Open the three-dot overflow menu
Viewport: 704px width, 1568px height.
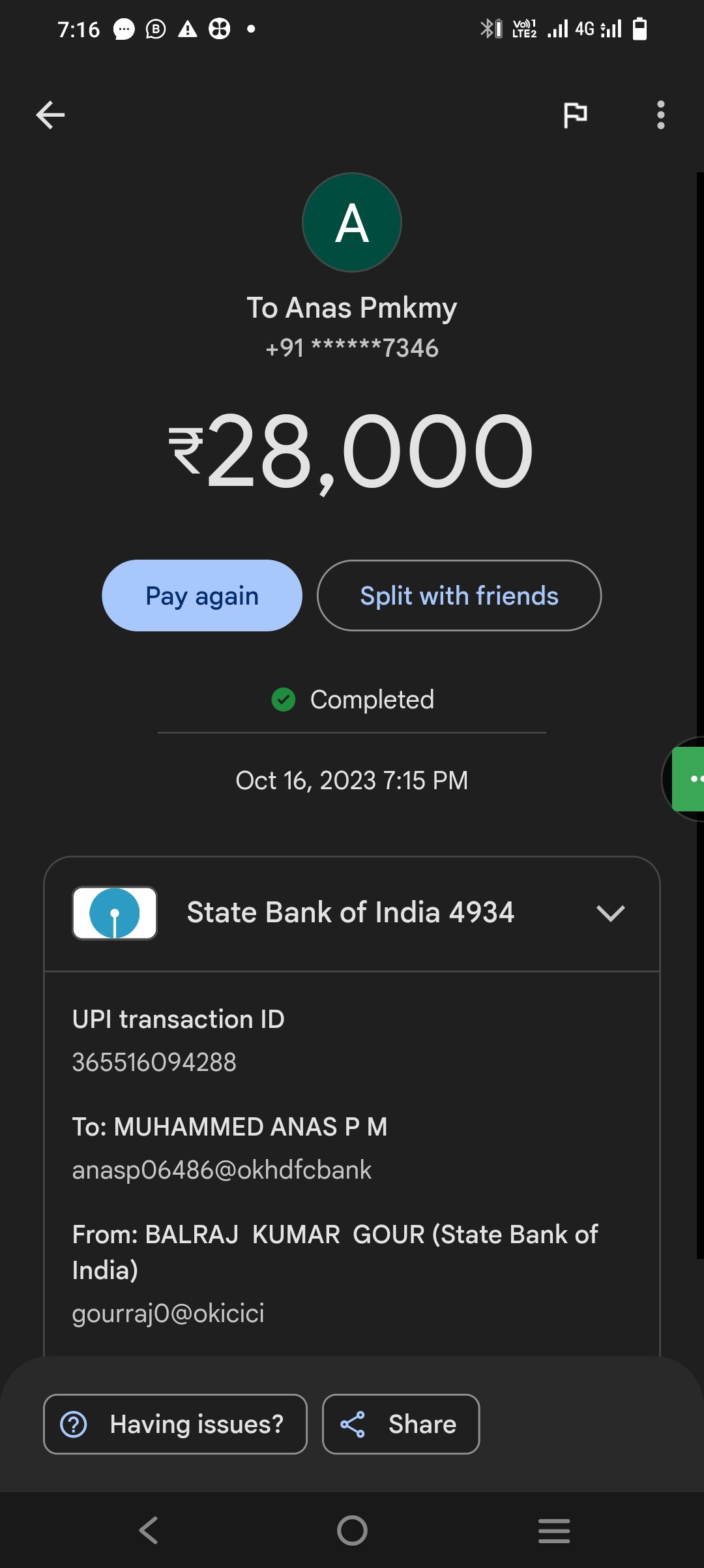pos(660,115)
